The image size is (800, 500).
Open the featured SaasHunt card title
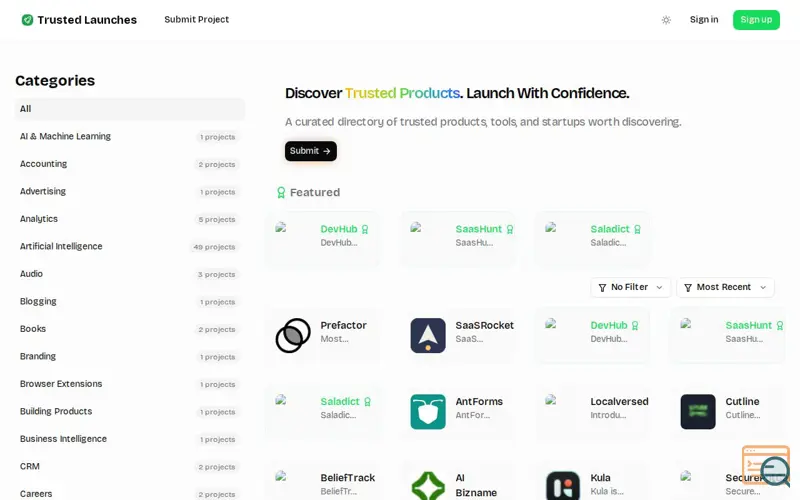pyautogui.click(x=479, y=229)
